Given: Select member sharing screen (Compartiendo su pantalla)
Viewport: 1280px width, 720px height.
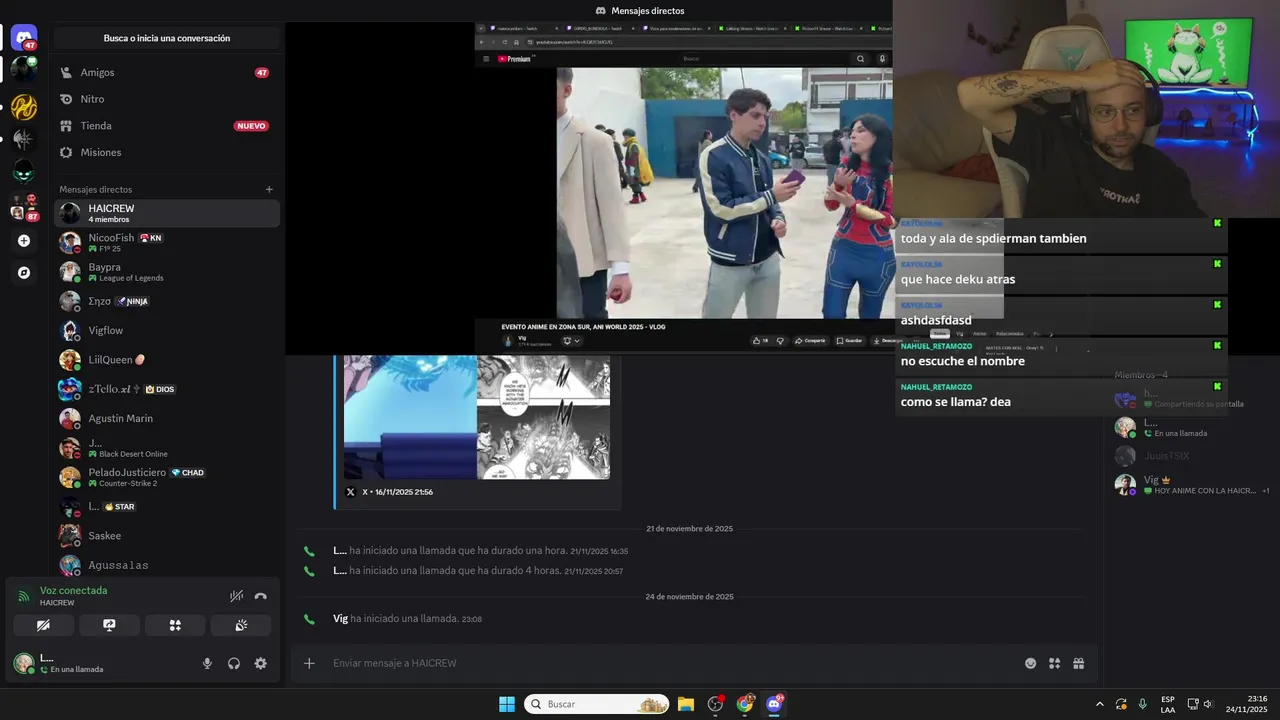Looking at the screenshot, I should 1191,398.
